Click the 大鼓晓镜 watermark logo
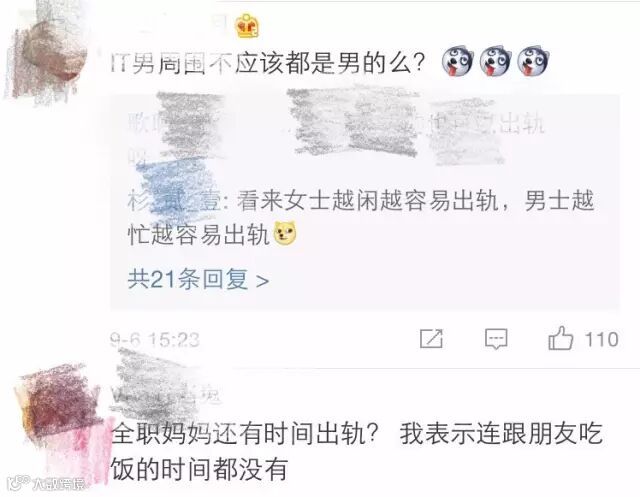 [x=46, y=483]
